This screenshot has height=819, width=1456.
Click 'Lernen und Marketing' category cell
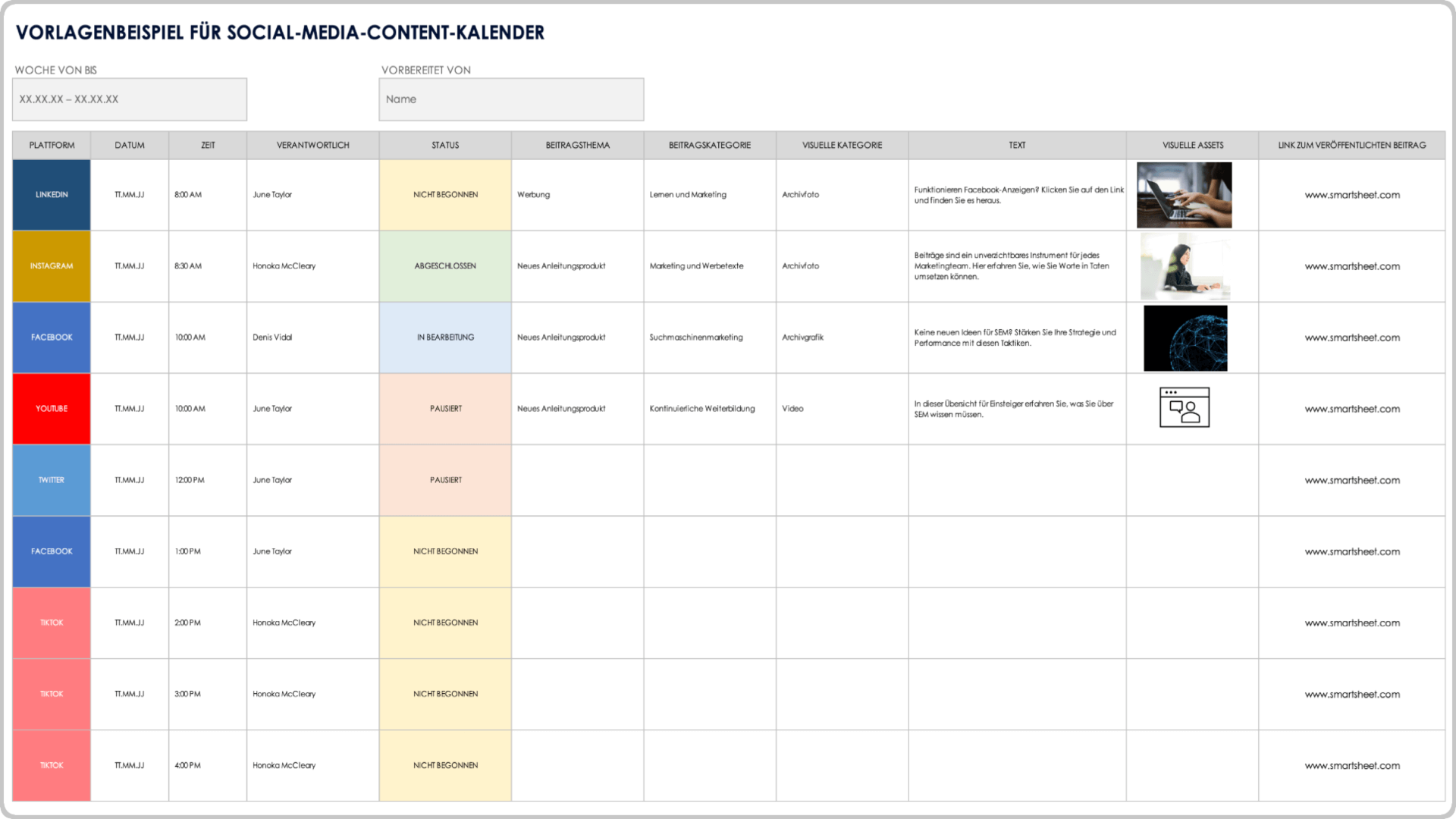[710, 195]
